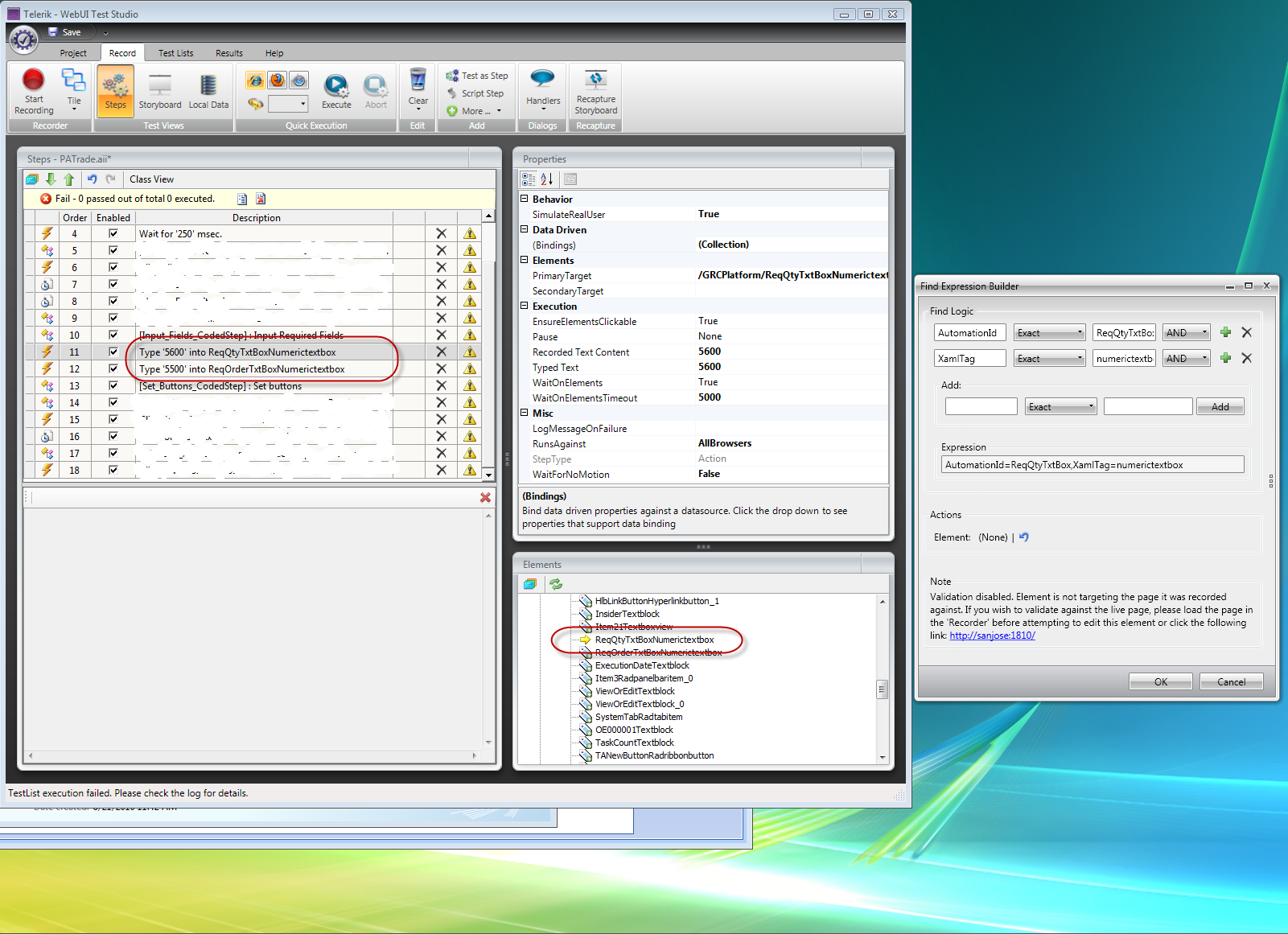Collapse the Behavior property group
The image size is (1288, 934).
[x=525, y=199]
